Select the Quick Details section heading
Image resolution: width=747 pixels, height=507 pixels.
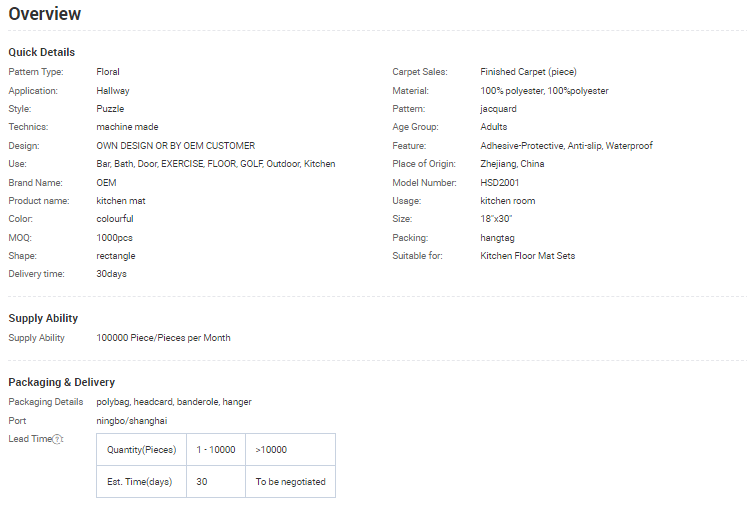41,52
